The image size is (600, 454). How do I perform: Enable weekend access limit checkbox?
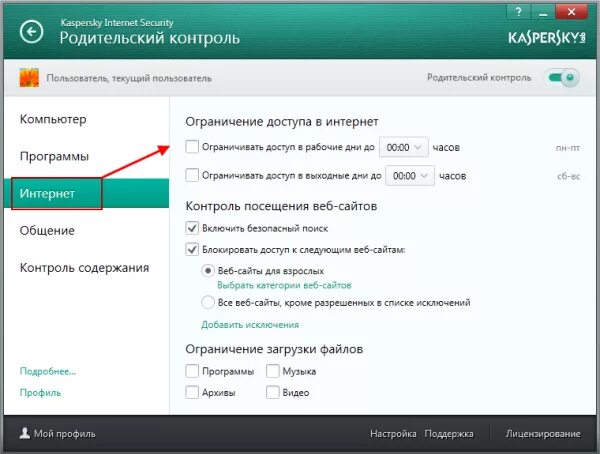pos(192,175)
